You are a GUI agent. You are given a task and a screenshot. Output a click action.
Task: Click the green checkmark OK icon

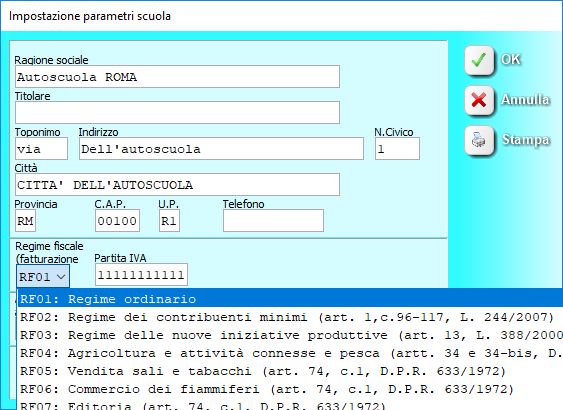point(479,60)
